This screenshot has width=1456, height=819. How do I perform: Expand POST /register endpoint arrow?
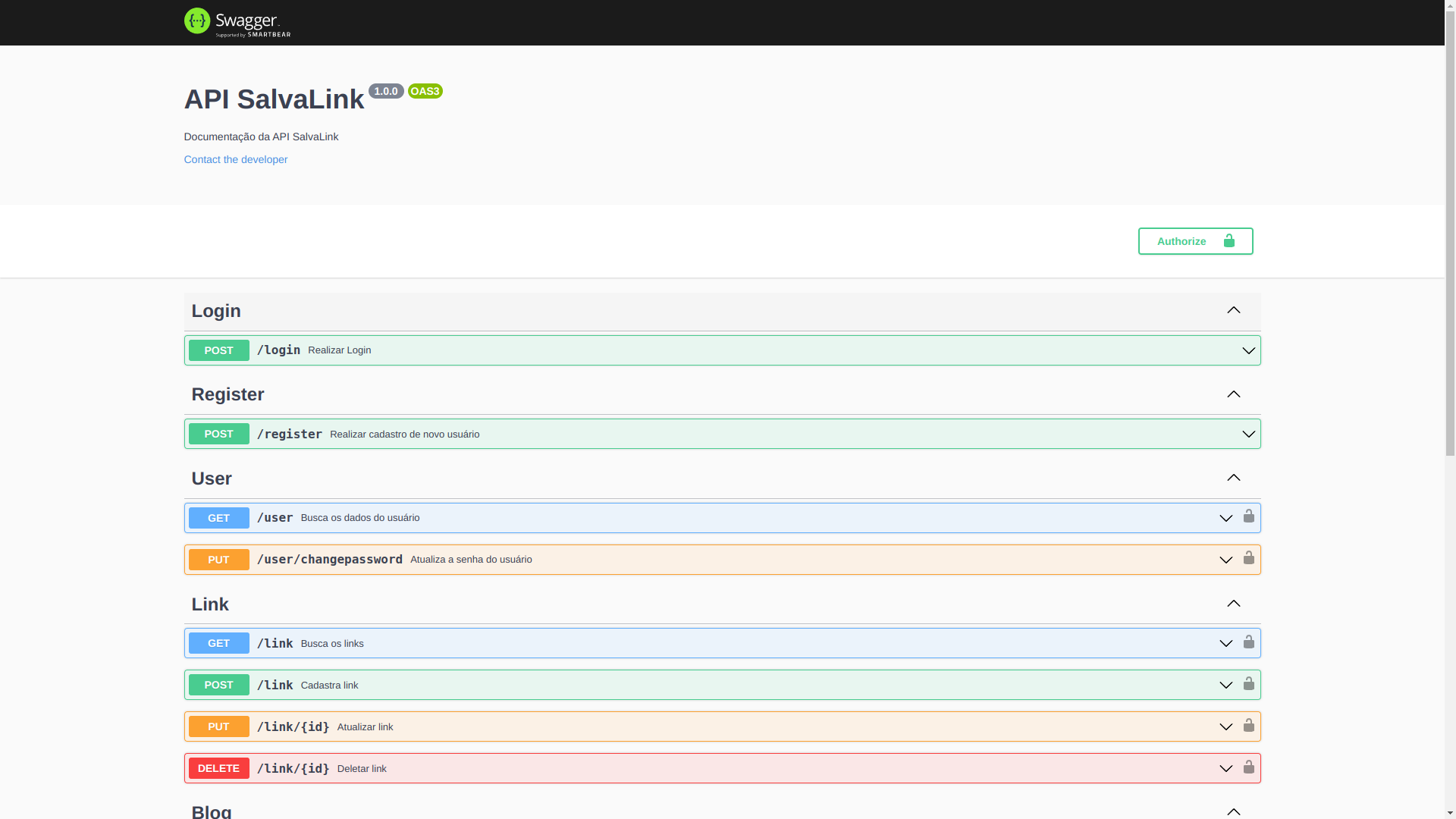tap(1248, 435)
